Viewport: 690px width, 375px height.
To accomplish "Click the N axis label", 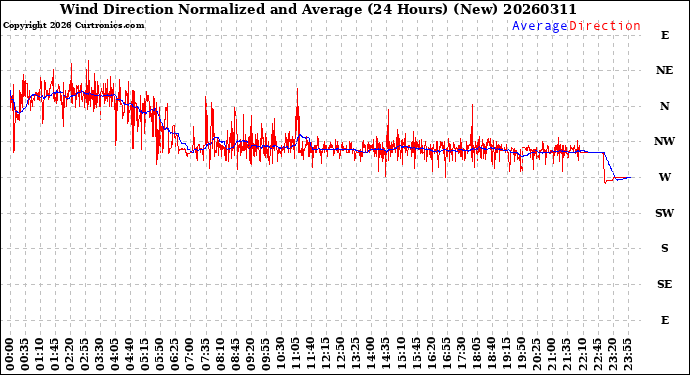I will [x=664, y=106].
